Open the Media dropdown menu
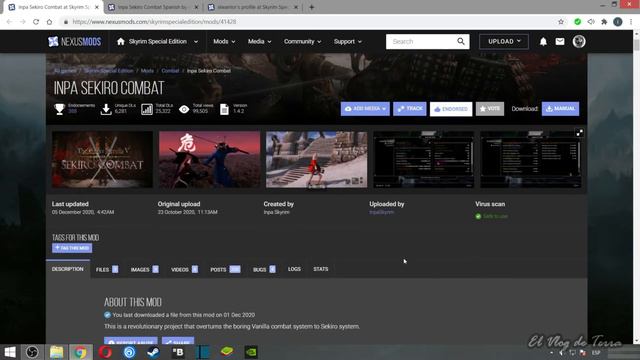The image size is (640, 360). coord(260,42)
